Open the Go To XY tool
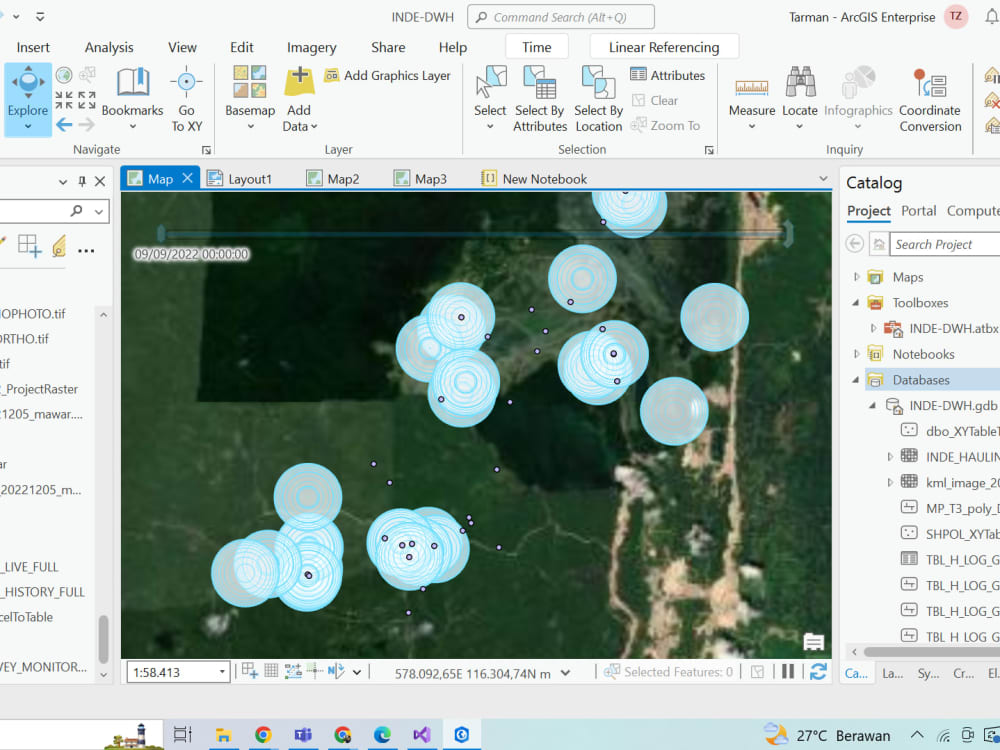 [x=186, y=99]
